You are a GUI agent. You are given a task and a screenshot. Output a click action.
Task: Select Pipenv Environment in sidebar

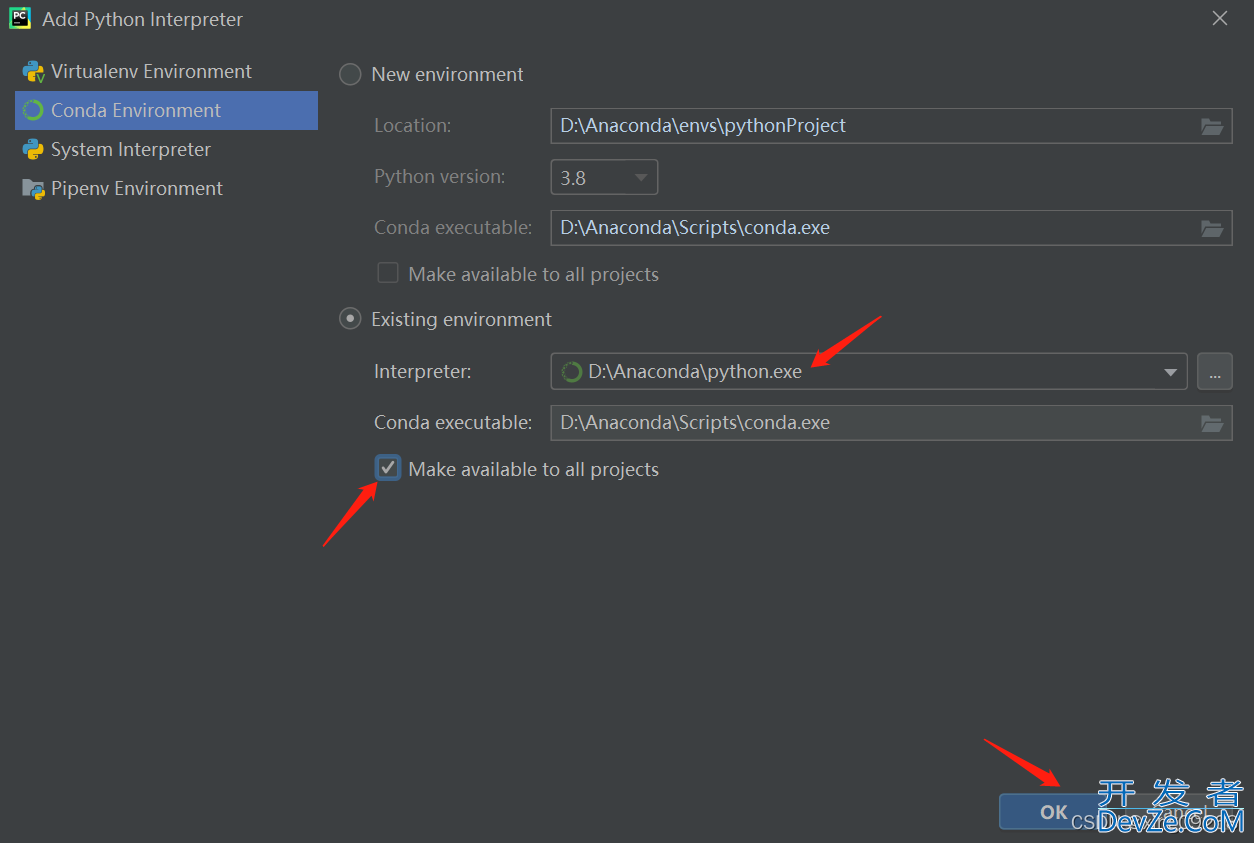pos(166,188)
